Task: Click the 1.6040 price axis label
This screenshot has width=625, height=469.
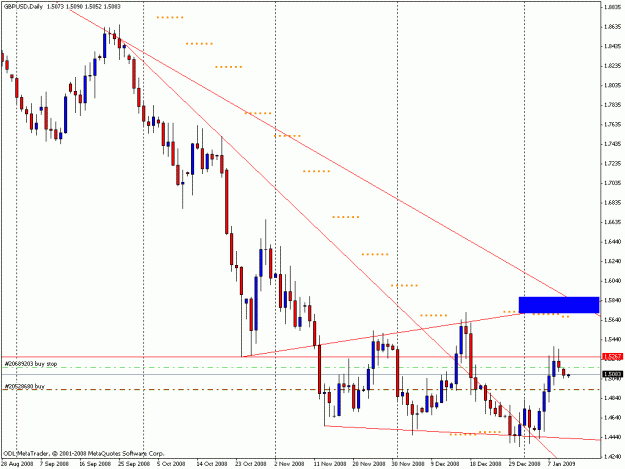Action: point(613,281)
